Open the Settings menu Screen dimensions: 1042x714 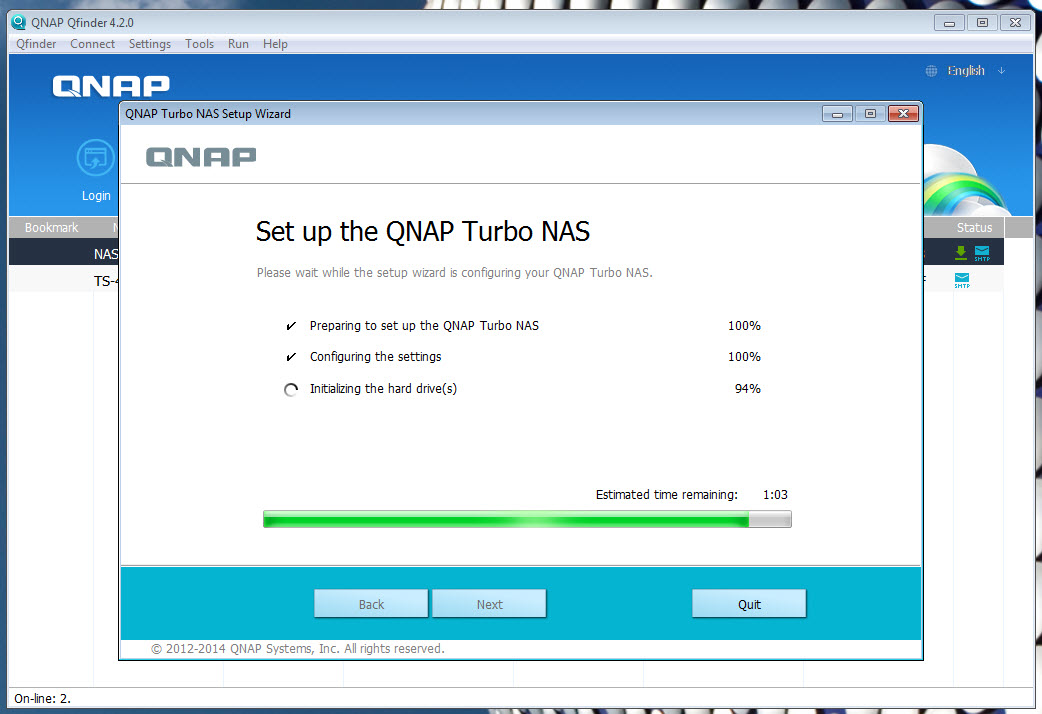tap(150, 44)
